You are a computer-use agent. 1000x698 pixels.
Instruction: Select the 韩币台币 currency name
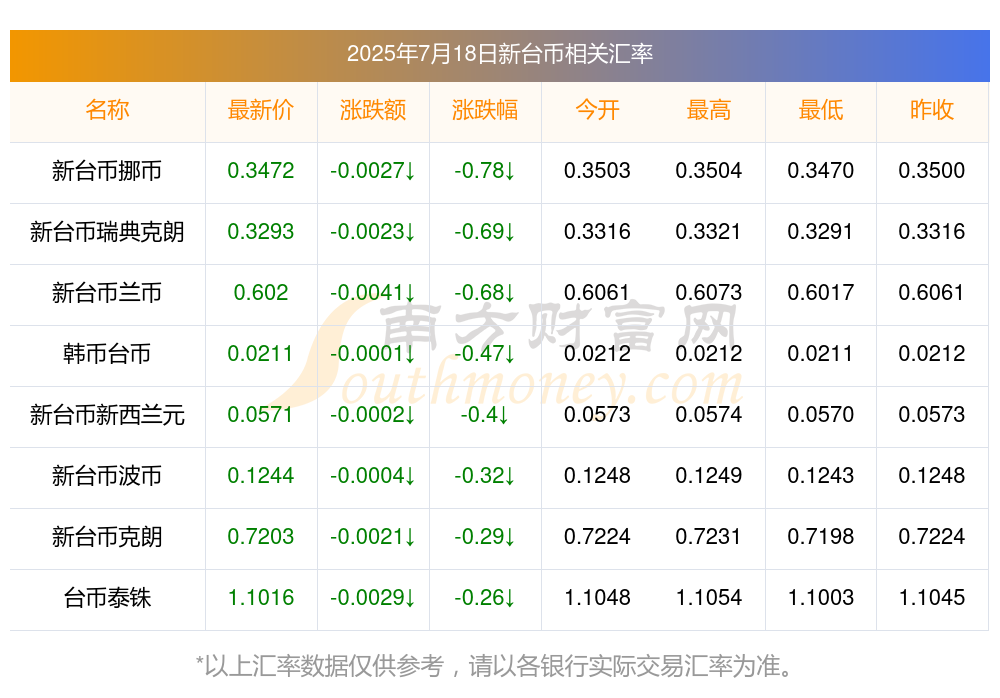107,353
